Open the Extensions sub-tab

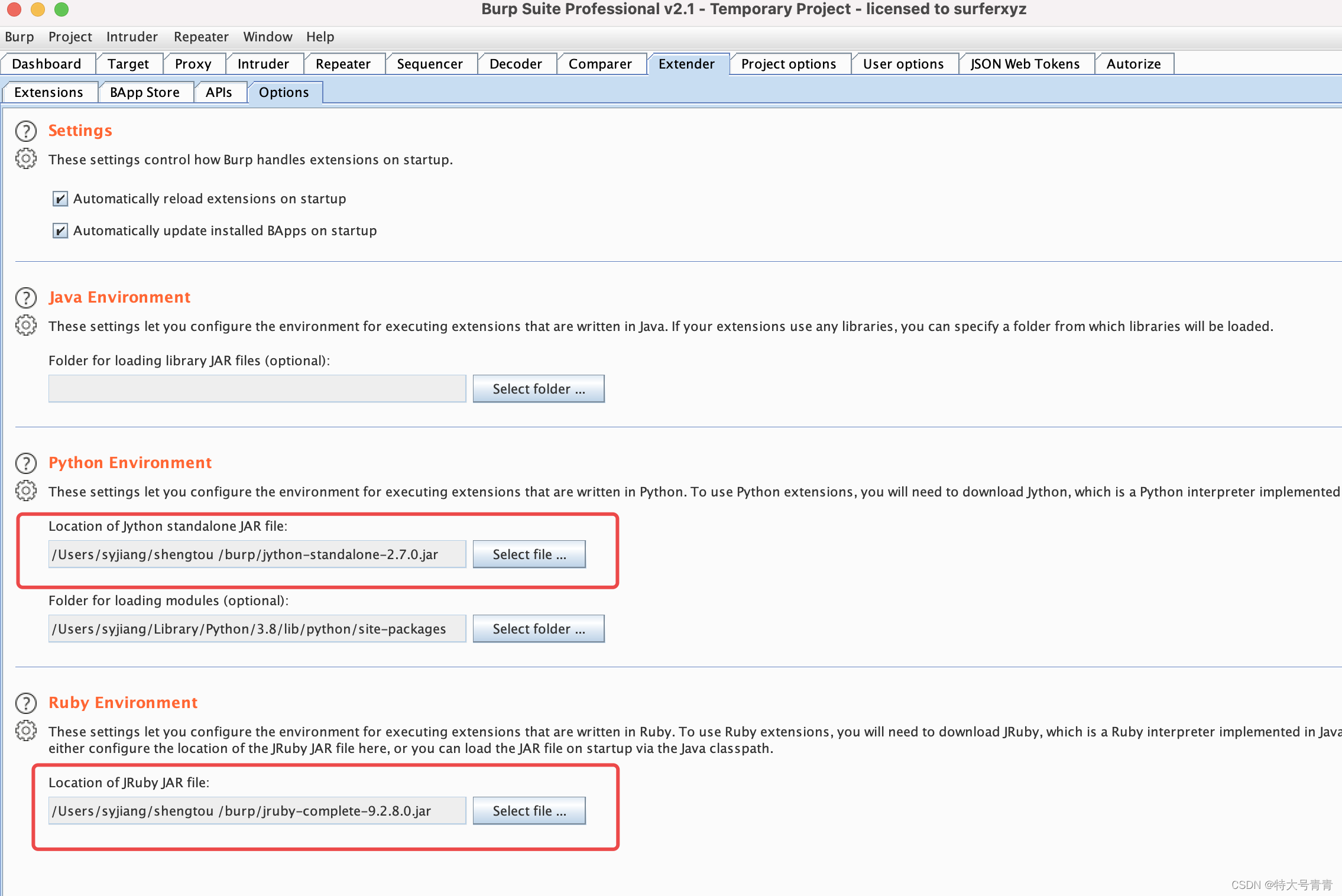click(x=49, y=92)
